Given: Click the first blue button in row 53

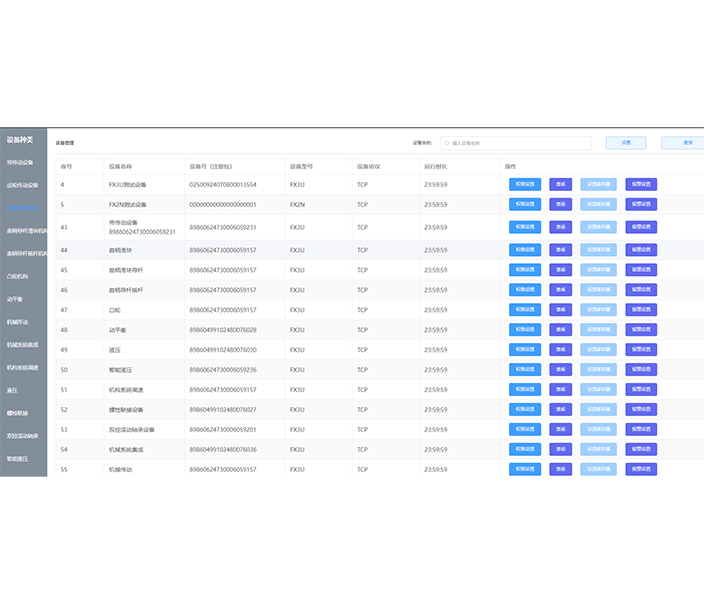Looking at the screenshot, I should pyautogui.click(x=525, y=429).
